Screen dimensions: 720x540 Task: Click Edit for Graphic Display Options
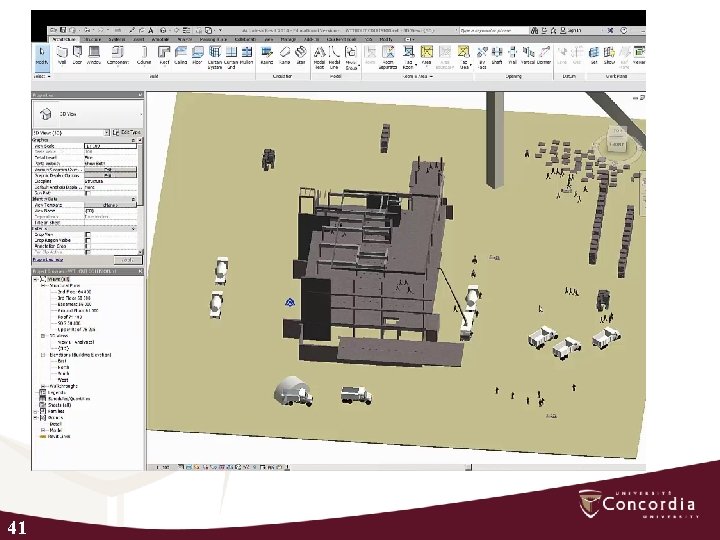110,175
